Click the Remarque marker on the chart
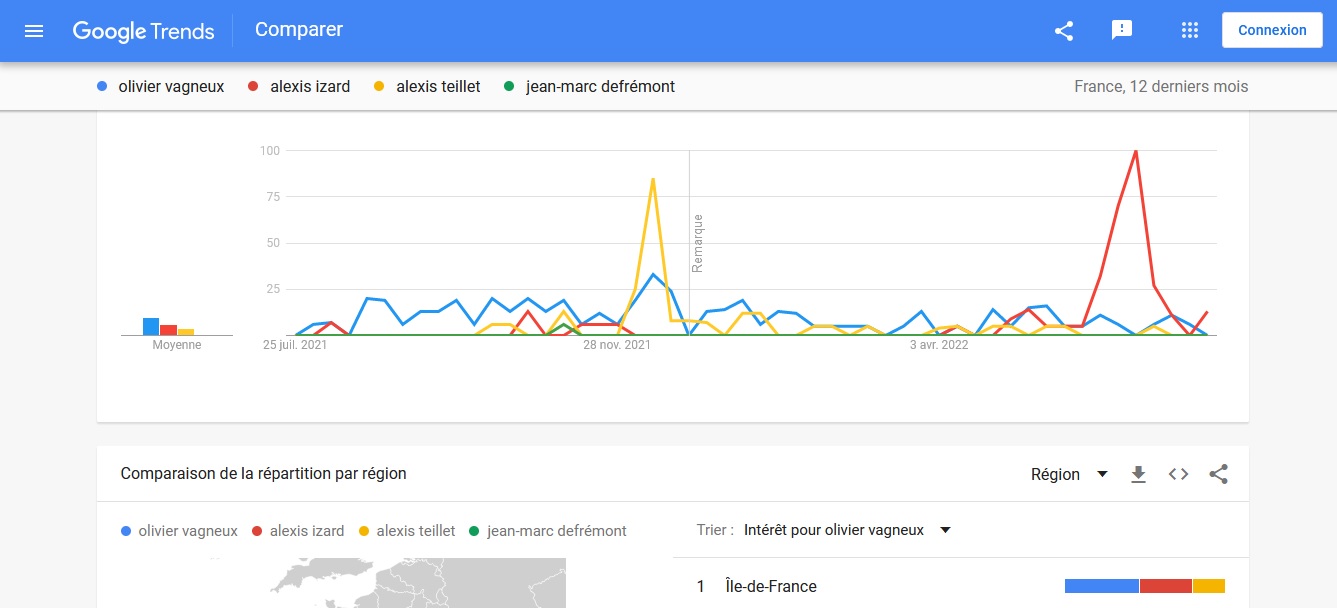 point(697,243)
